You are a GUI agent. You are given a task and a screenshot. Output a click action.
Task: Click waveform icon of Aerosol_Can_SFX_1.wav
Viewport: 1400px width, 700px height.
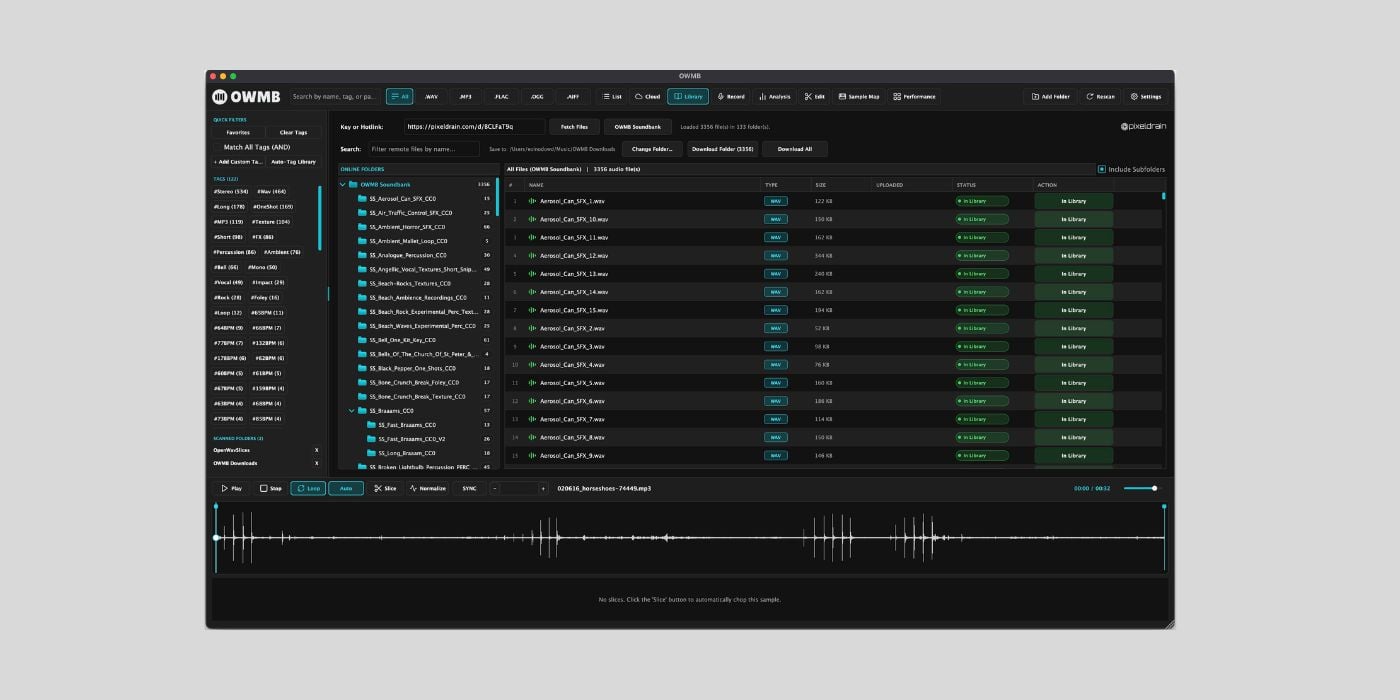point(532,201)
